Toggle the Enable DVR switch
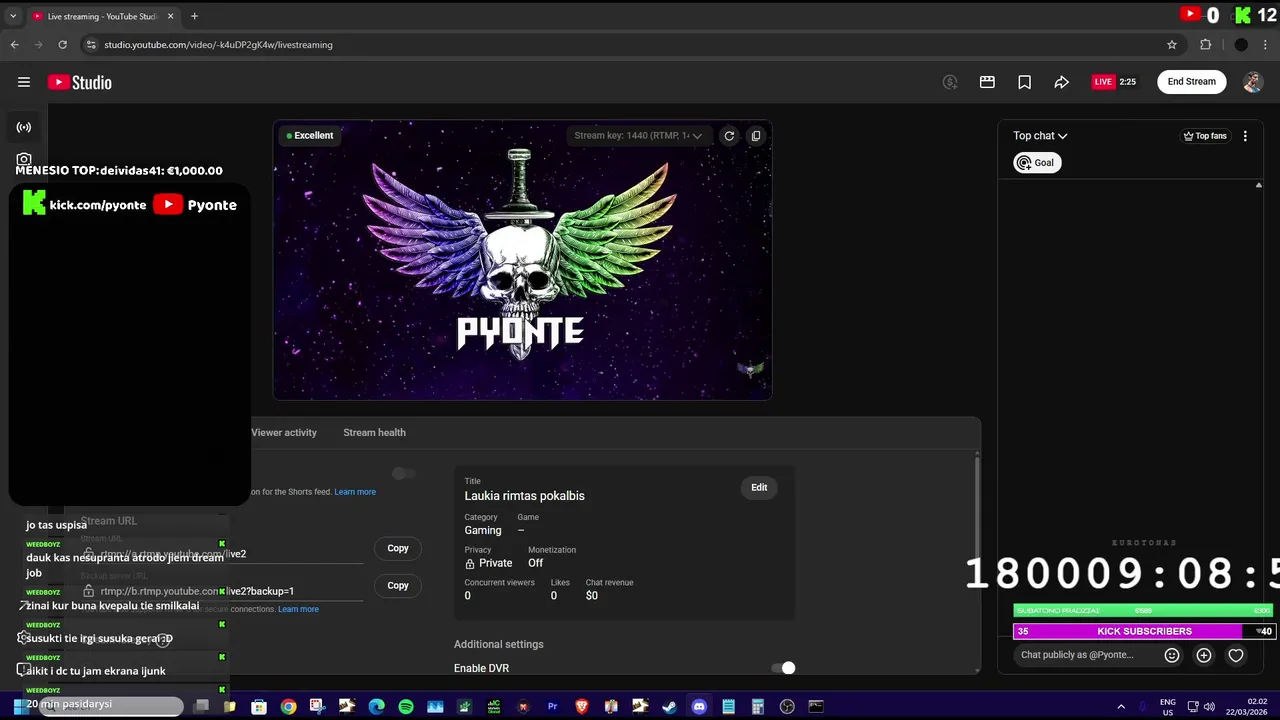Viewport: 1280px width, 720px height. click(783, 668)
